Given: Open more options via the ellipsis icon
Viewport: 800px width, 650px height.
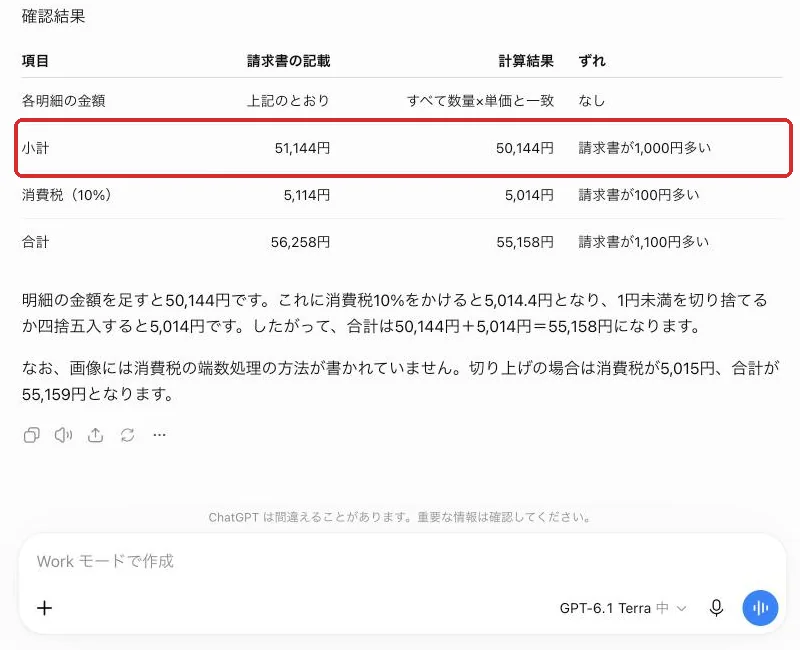Looking at the screenshot, I should tap(160, 435).
